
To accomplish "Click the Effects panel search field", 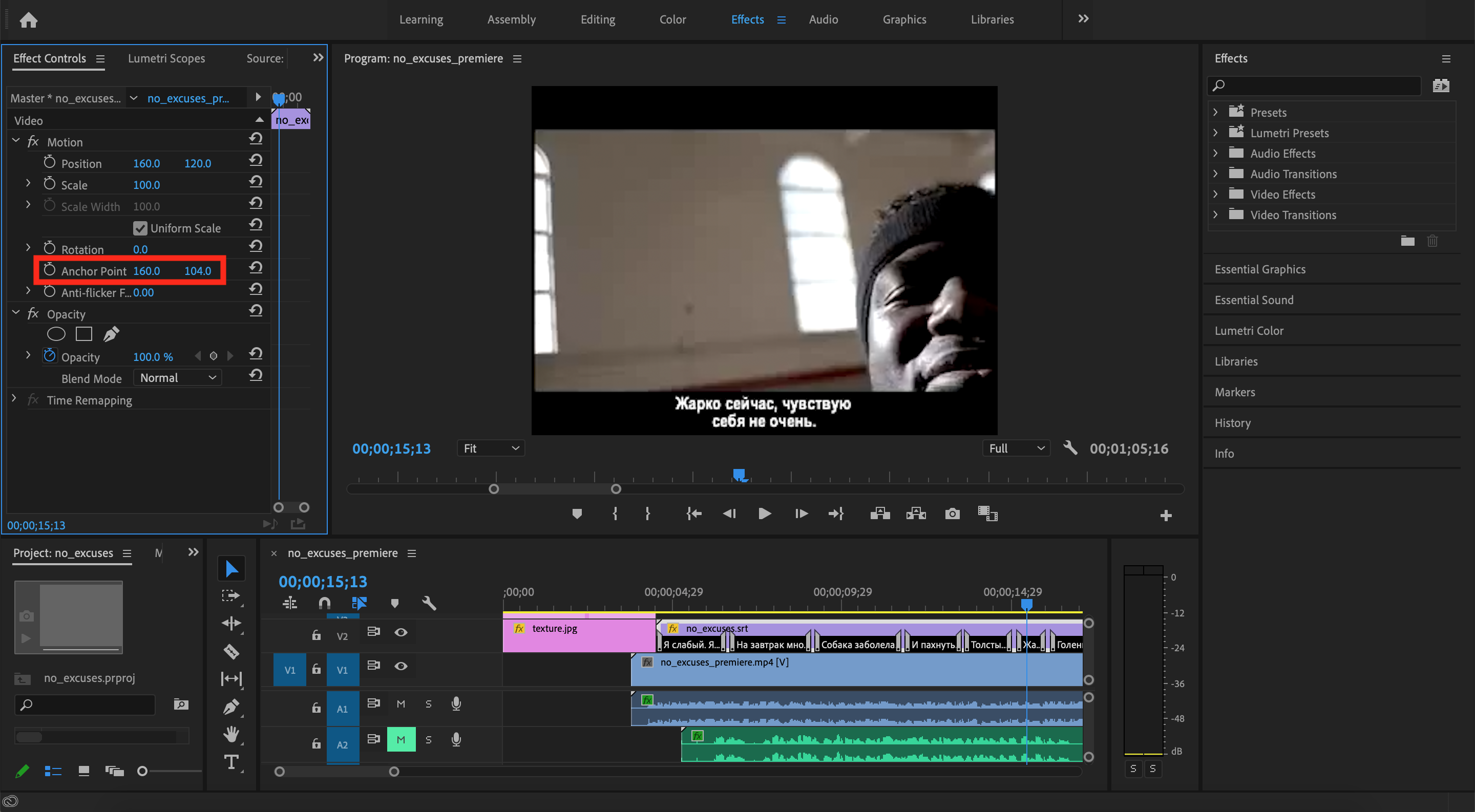I will point(1314,86).
